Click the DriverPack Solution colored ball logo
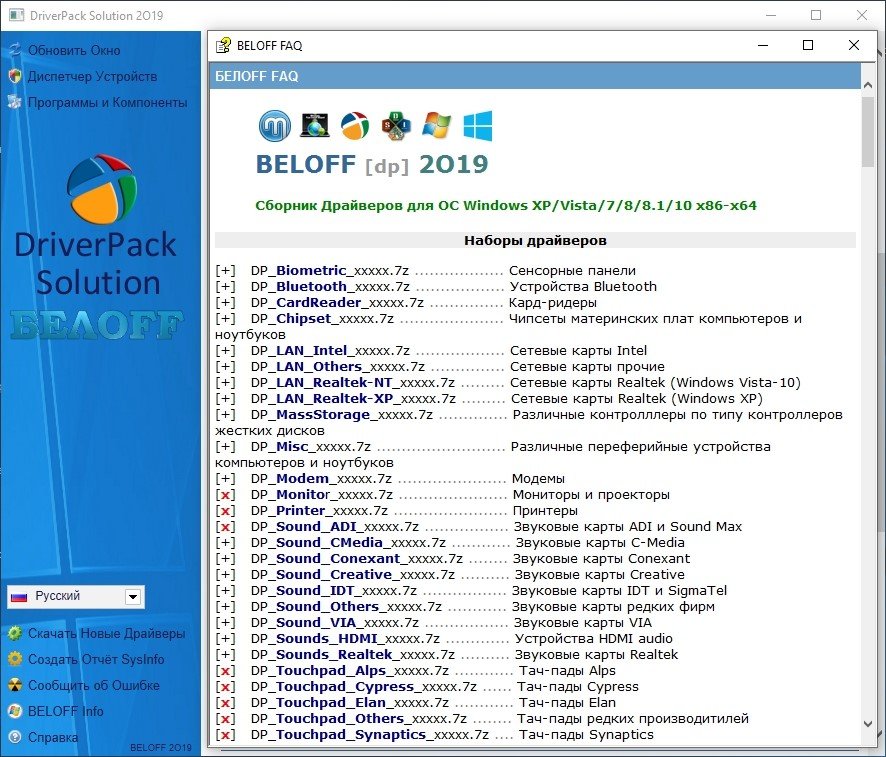This screenshot has height=757, width=886. [x=102, y=189]
